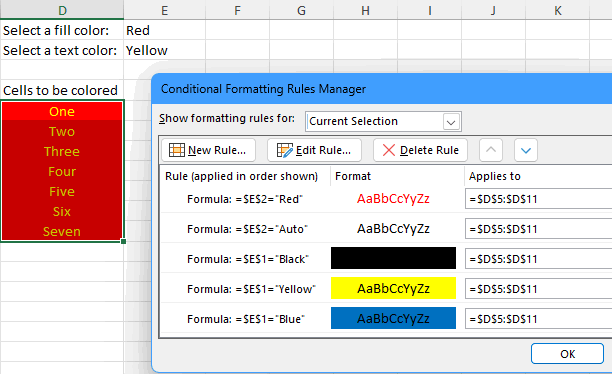Select the cell labeled Three
The image size is (612, 374).
(x=62, y=151)
